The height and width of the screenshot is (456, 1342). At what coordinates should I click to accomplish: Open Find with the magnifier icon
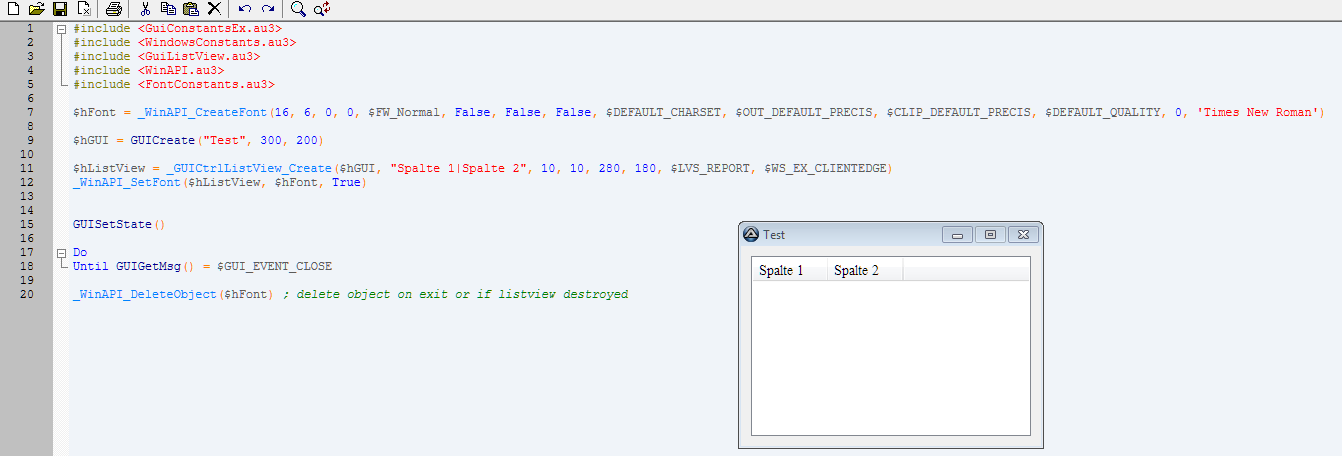point(298,9)
